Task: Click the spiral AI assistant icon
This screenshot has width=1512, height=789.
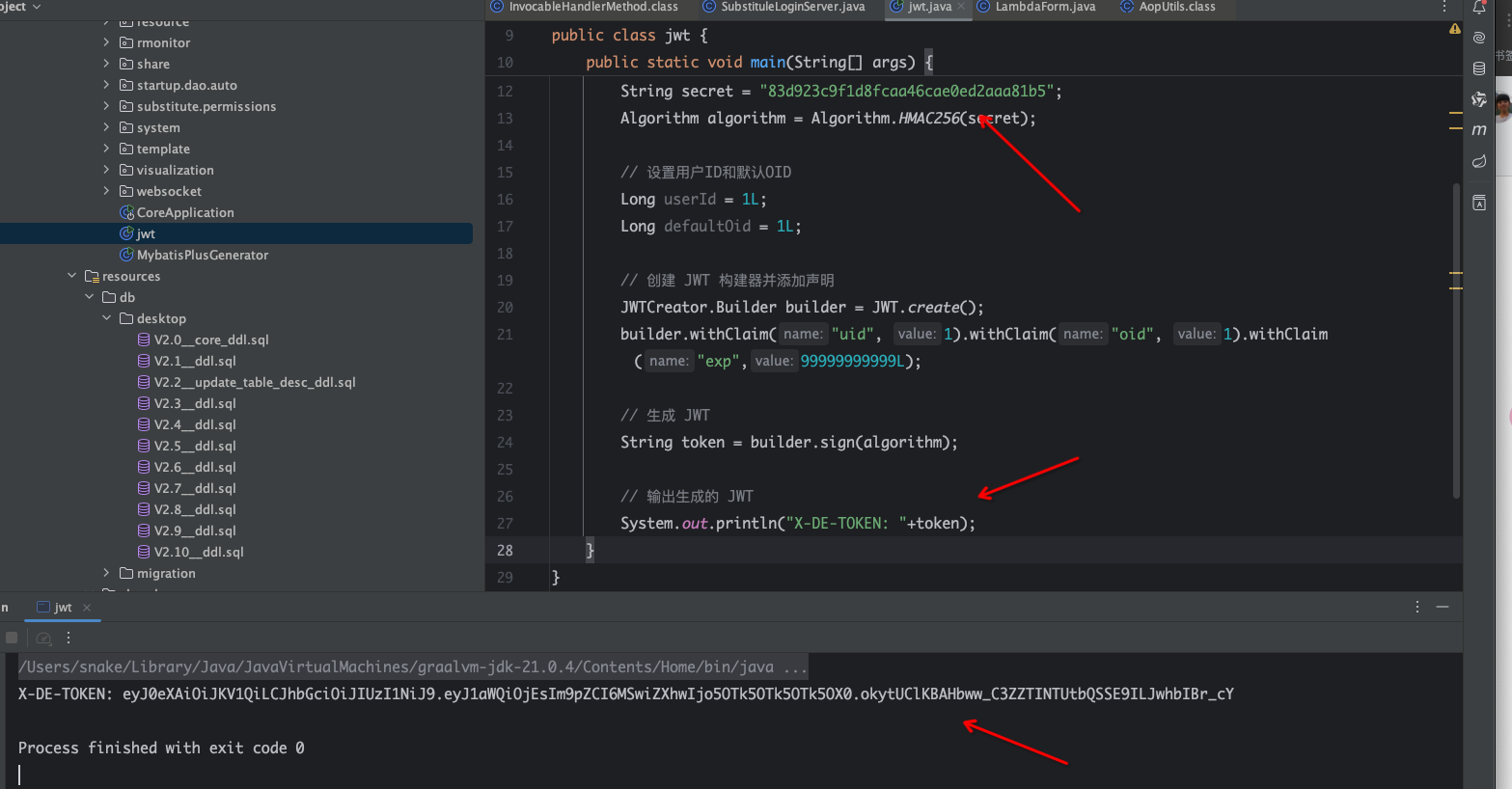Action: point(1478,38)
